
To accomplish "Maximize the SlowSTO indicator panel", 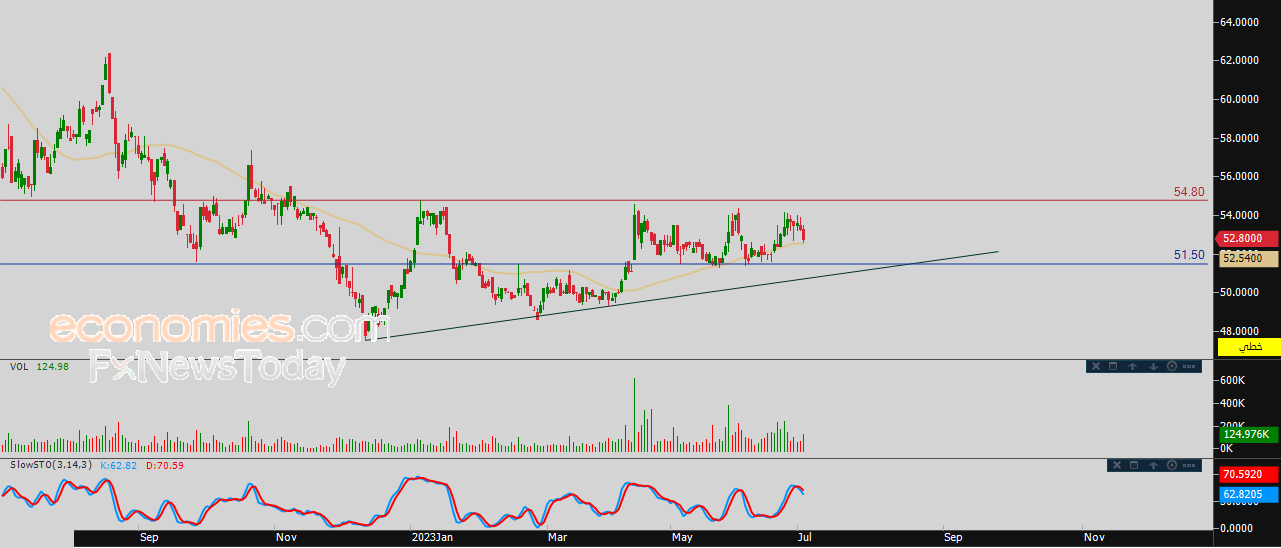I will 1134,465.
